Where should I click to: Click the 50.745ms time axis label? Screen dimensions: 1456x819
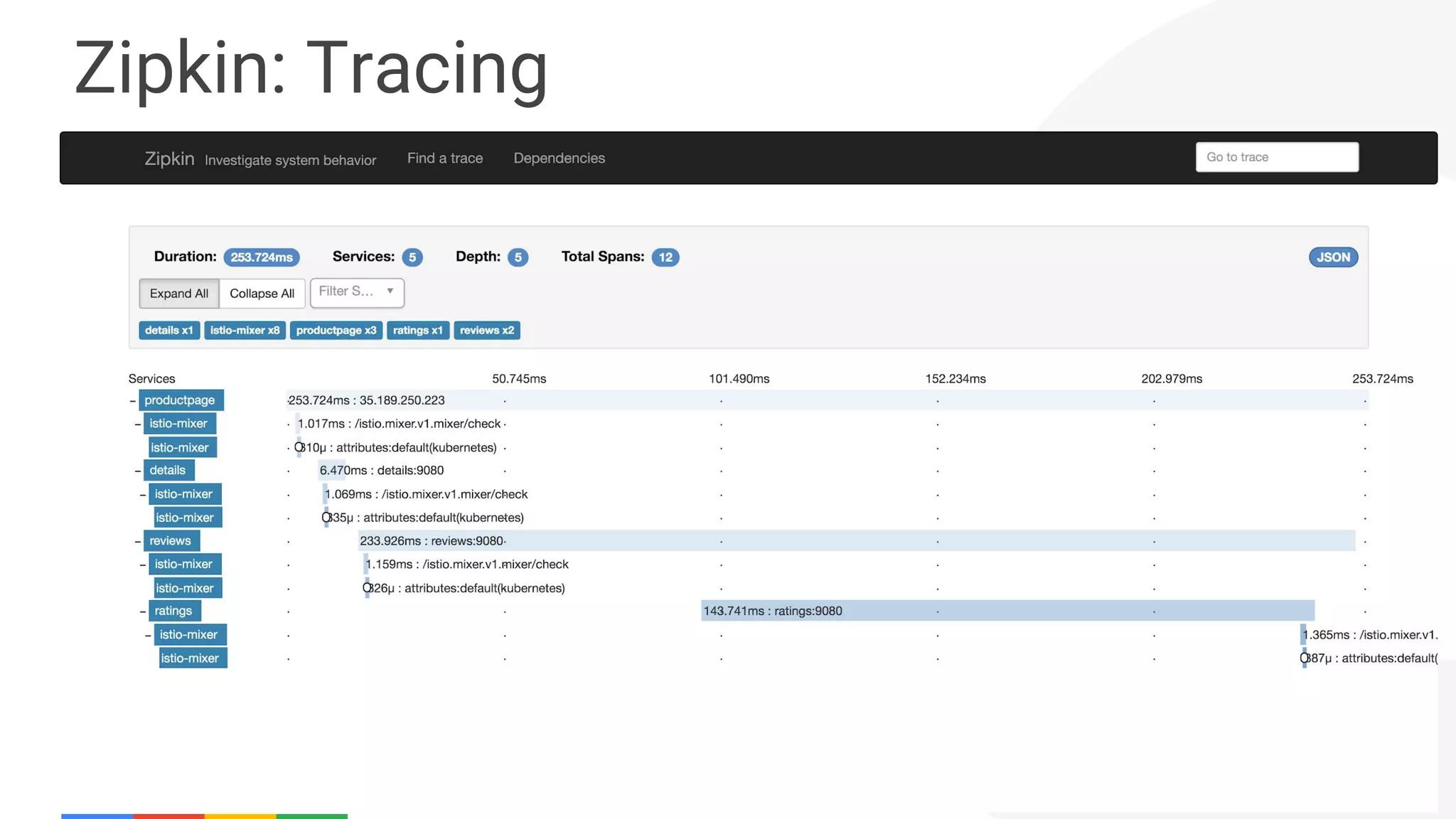(x=519, y=379)
